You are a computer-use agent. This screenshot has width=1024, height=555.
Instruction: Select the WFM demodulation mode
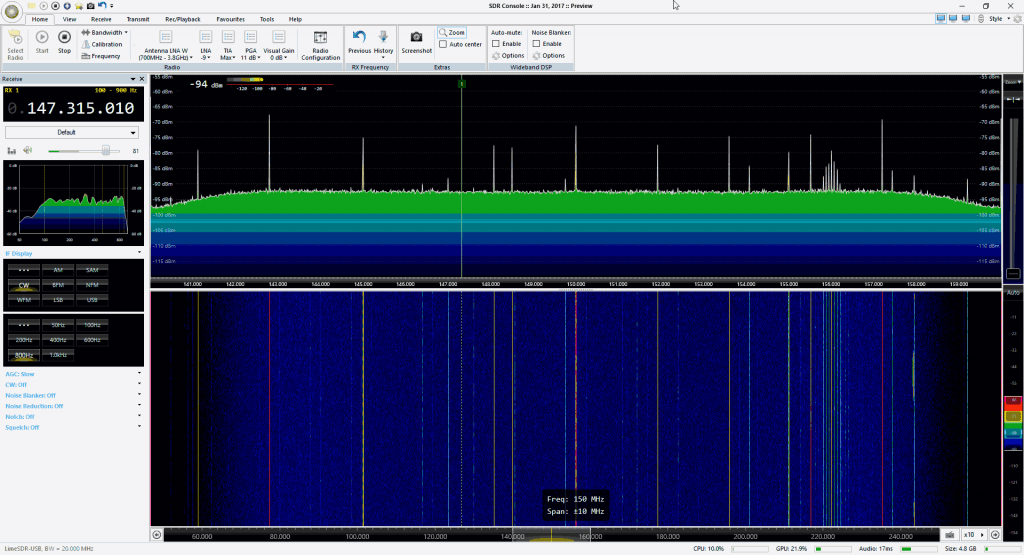point(23,300)
